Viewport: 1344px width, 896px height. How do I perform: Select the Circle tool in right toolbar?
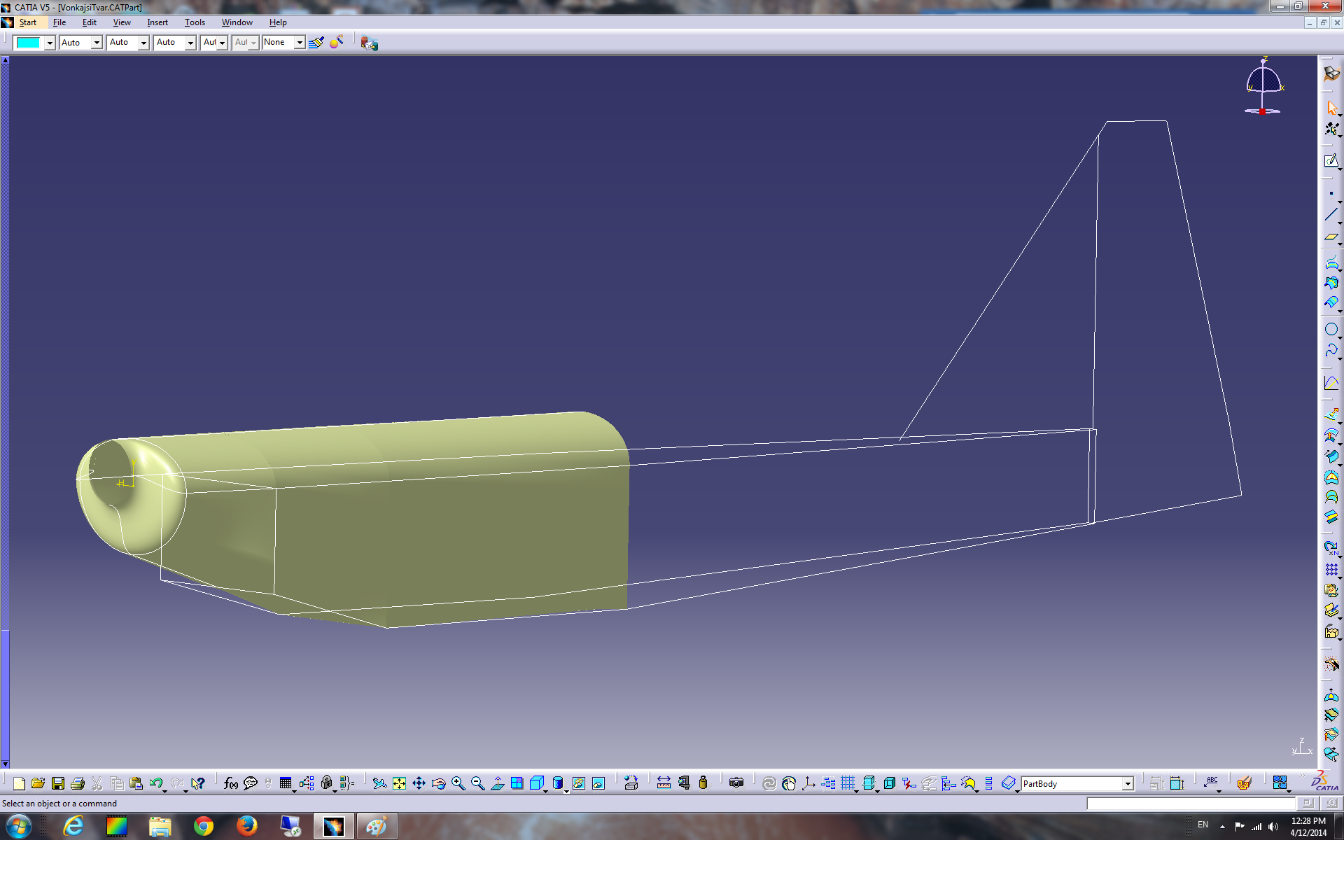(x=1331, y=329)
